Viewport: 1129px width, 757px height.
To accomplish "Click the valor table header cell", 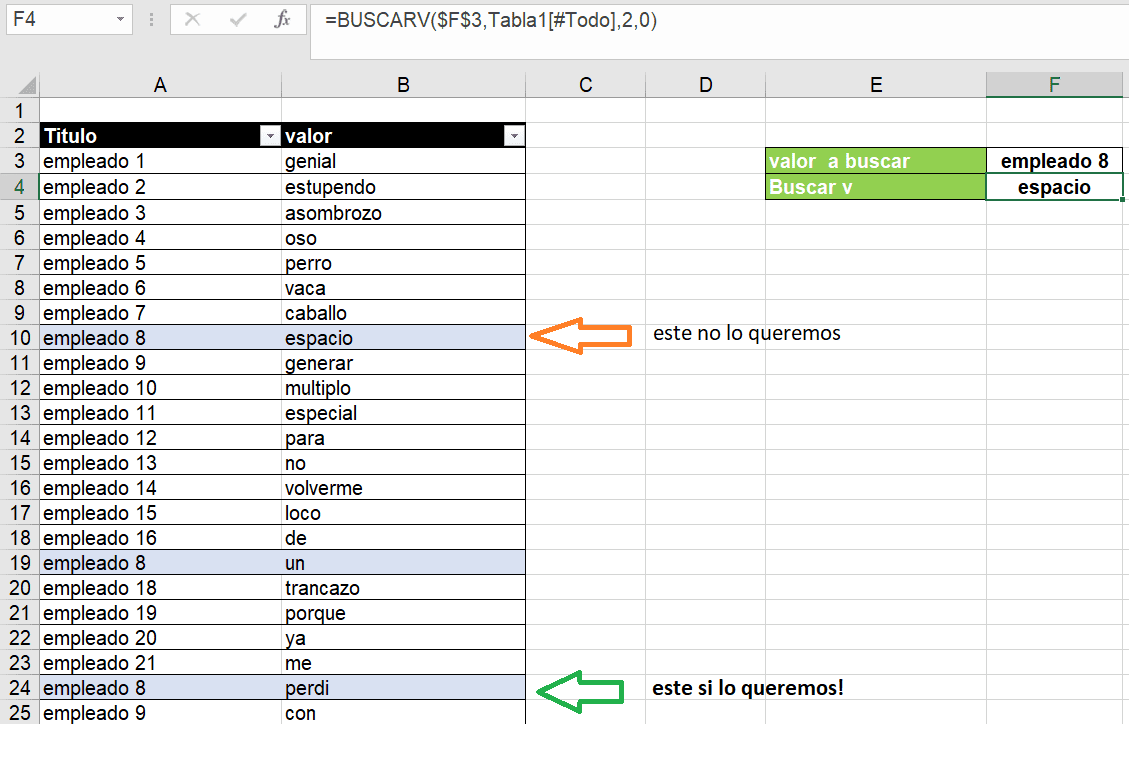I will tap(403, 135).
